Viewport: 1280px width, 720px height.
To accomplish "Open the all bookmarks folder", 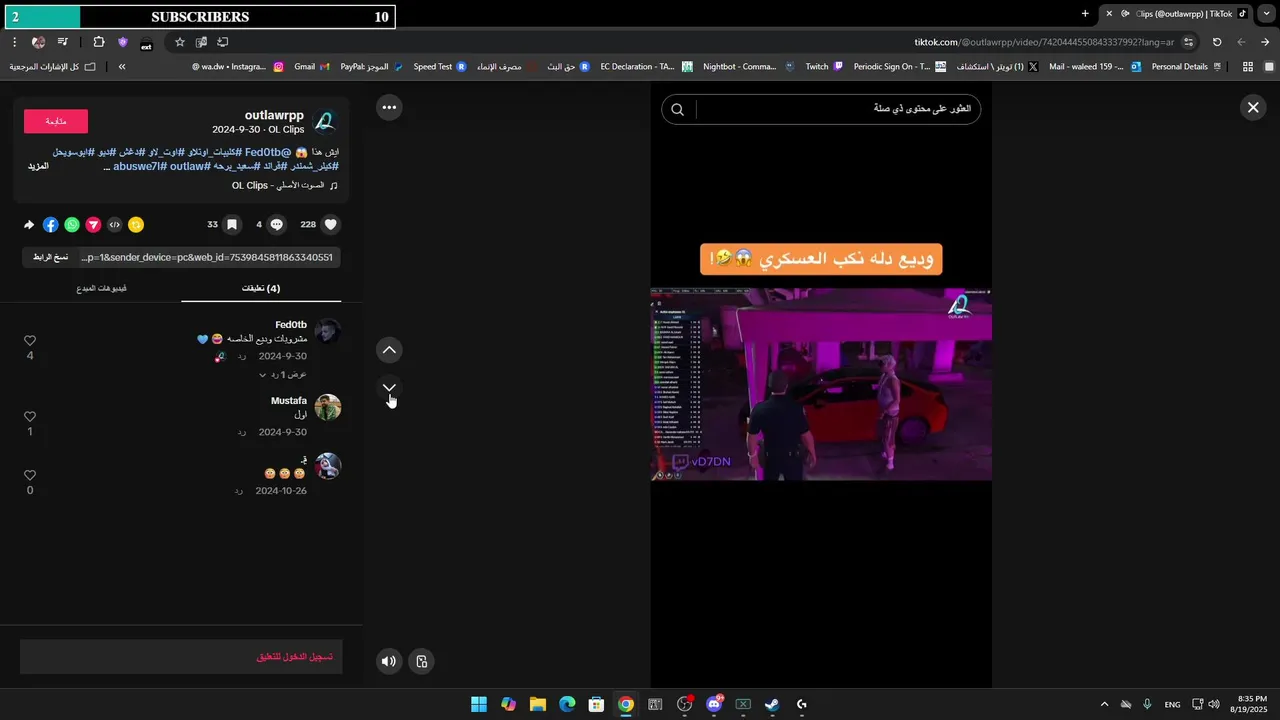I will (x=52, y=66).
